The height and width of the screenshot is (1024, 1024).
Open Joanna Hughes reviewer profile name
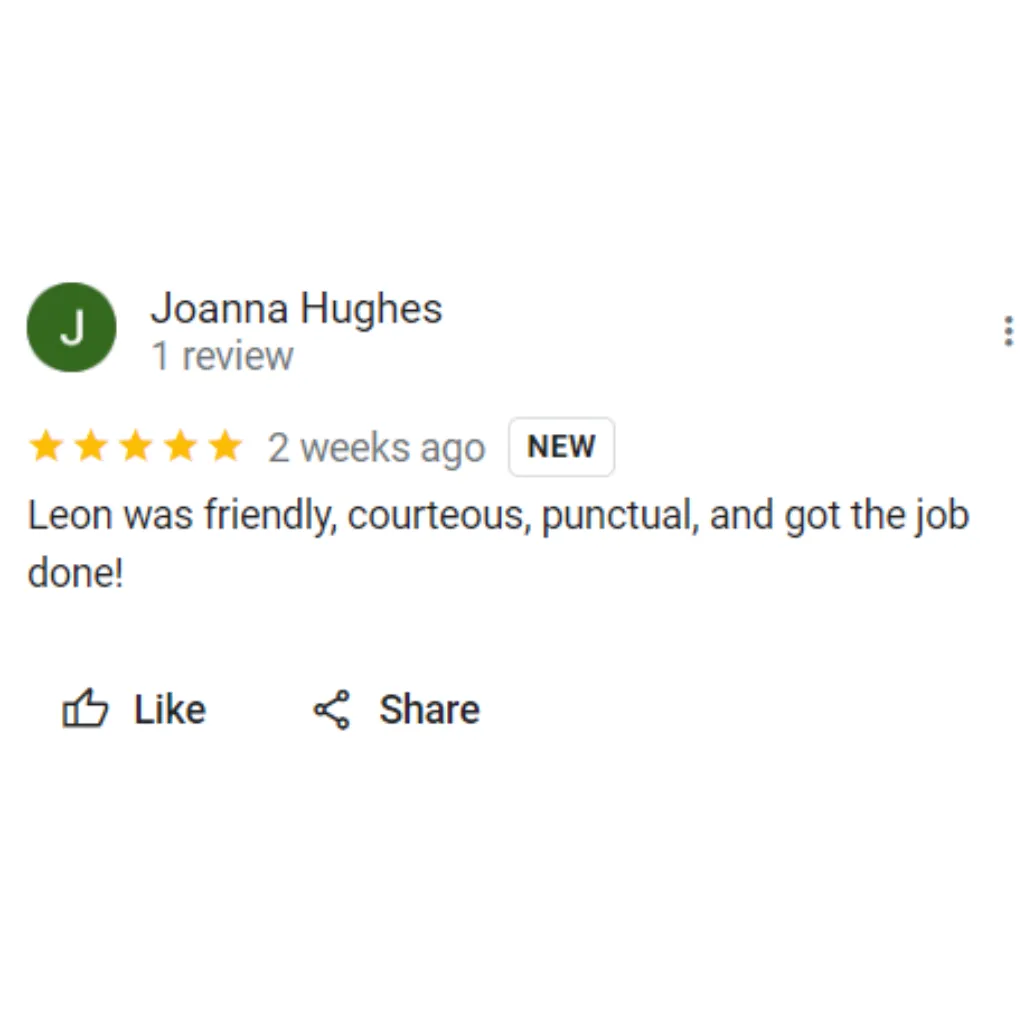296,308
